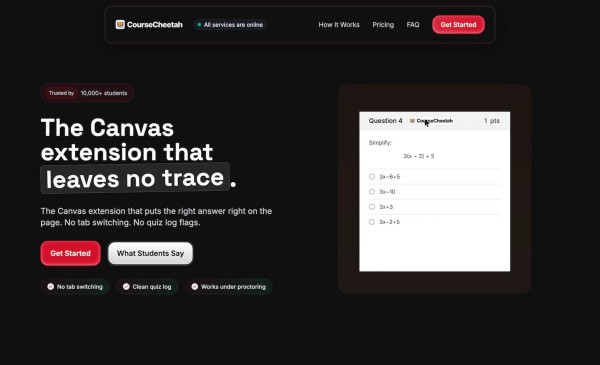This screenshot has height=365, width=600.
Task: Open the Pricing nav link
Action: (x=383, y=24)
